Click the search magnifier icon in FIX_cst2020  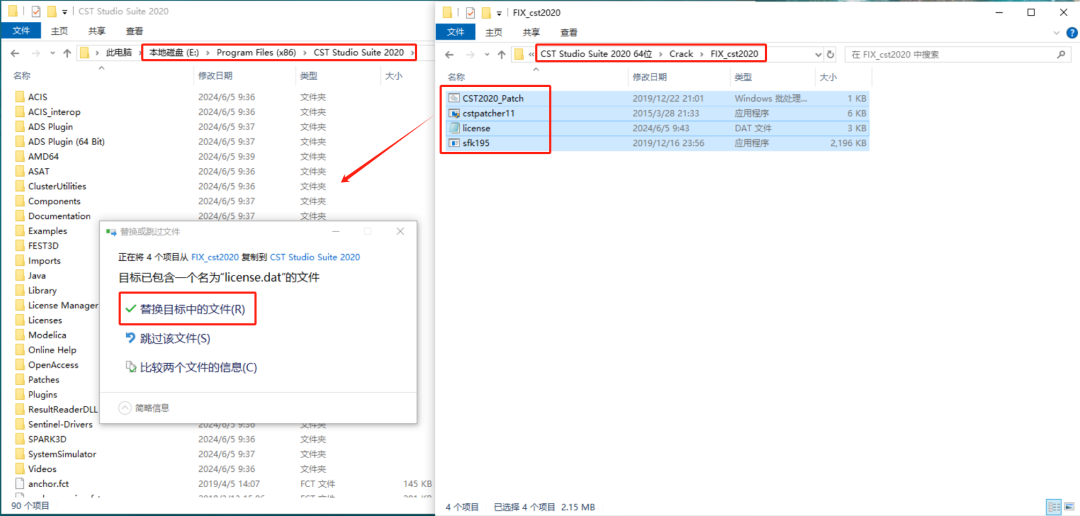click(x=1061, y=54)
